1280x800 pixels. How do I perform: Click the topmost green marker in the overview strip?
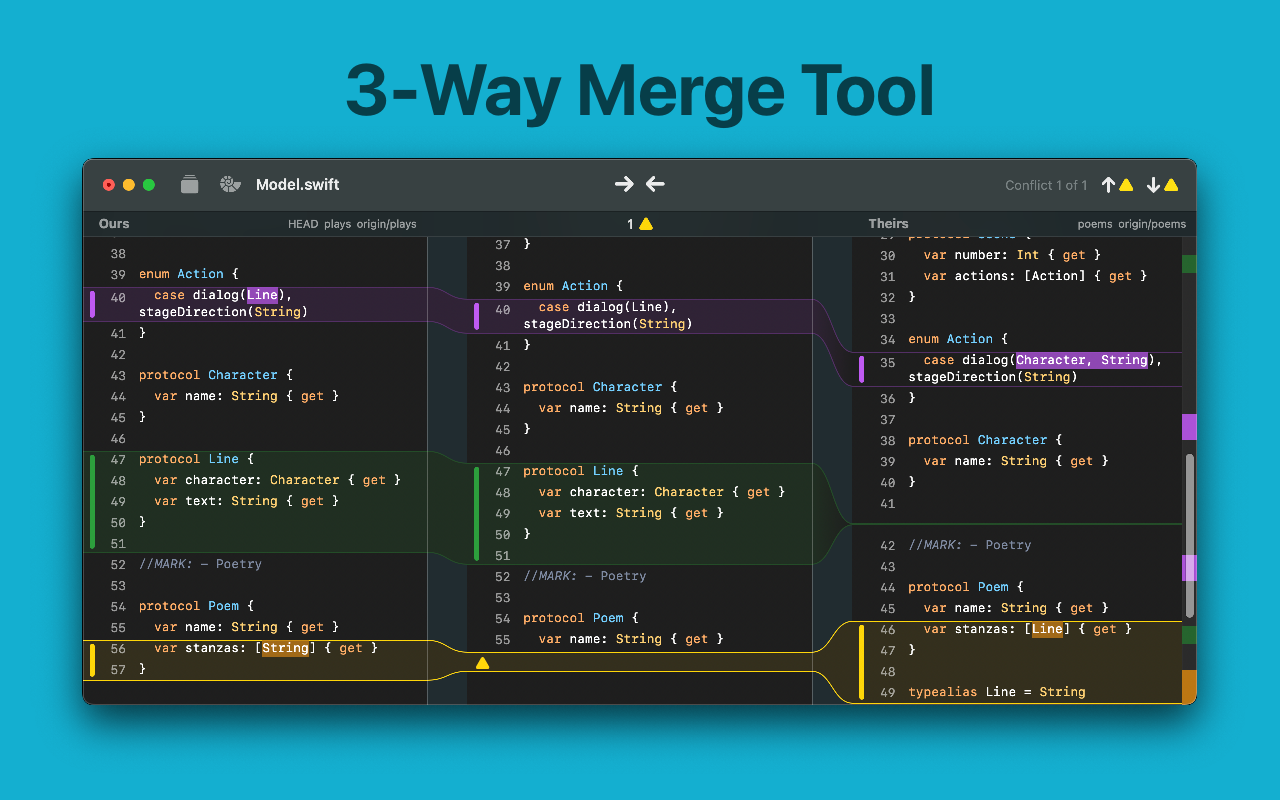click(x=1189, y=264)
